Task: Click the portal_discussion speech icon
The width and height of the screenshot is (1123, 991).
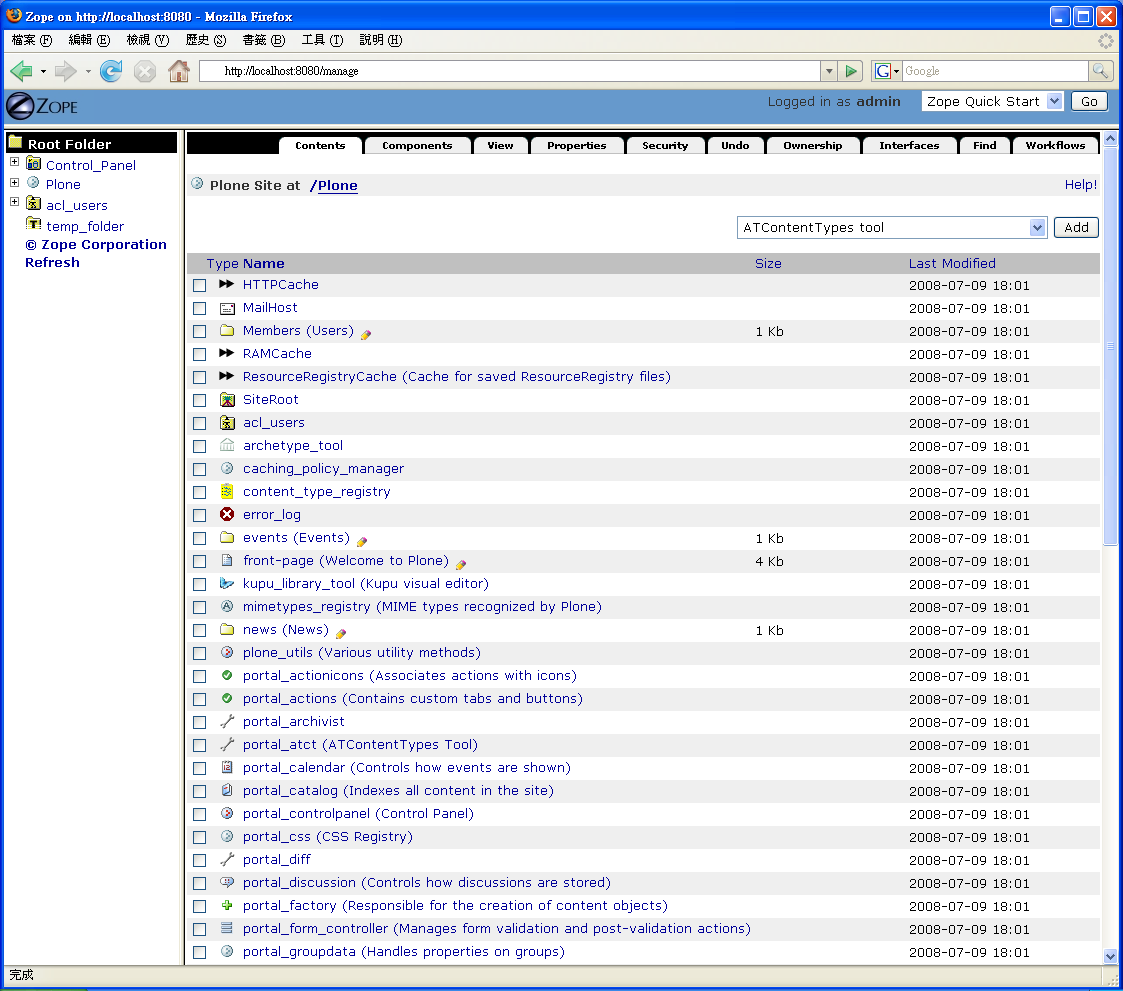Action: 227,882
